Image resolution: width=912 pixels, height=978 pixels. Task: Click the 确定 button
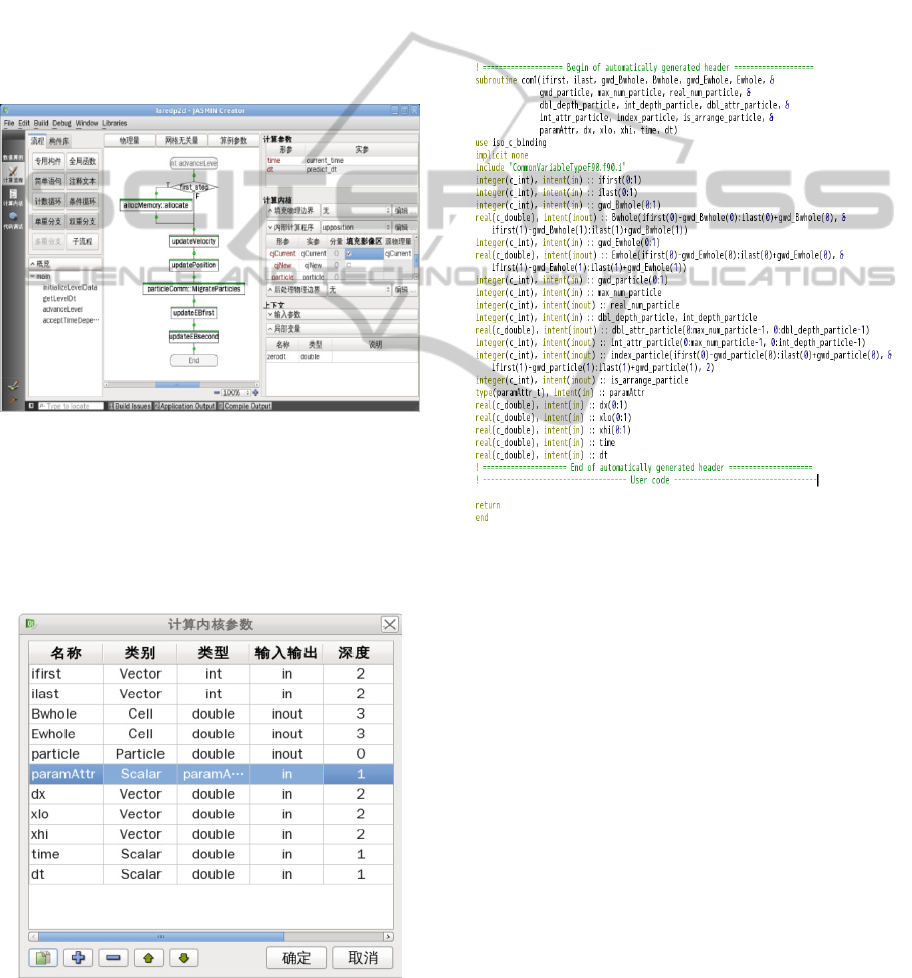point(297,957)
